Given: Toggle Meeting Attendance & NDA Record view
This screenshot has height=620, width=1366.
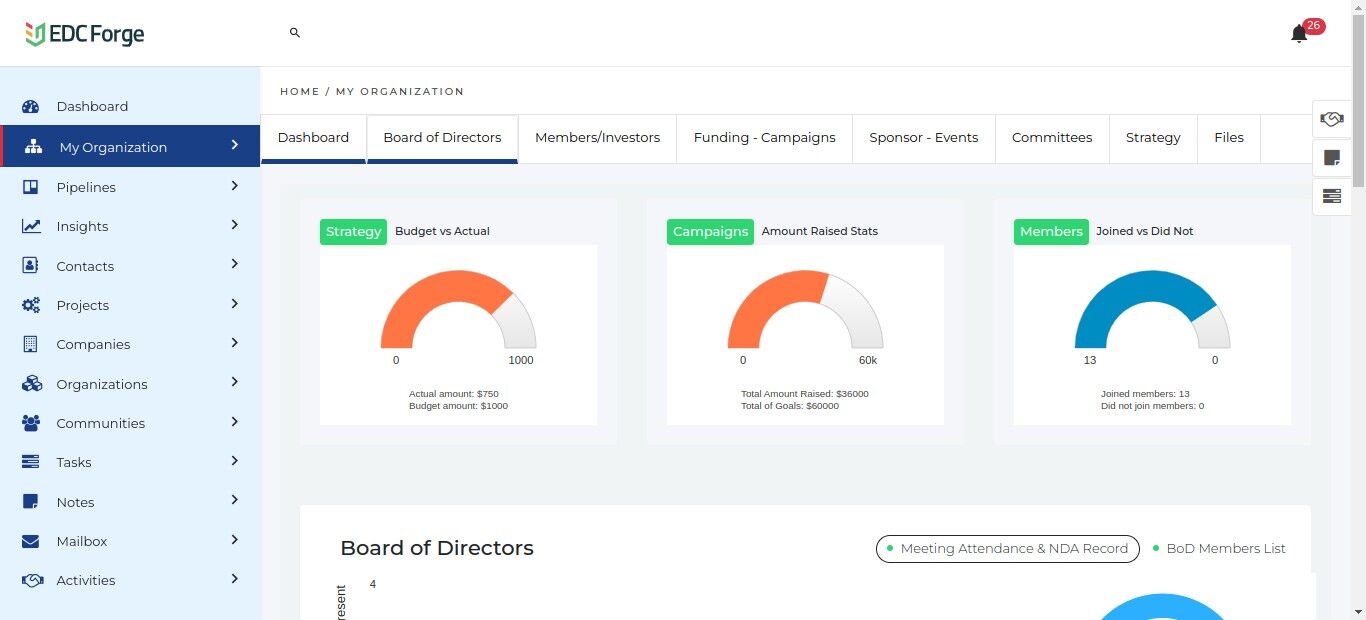Looking at the screenshot, I should point(1007,549).
